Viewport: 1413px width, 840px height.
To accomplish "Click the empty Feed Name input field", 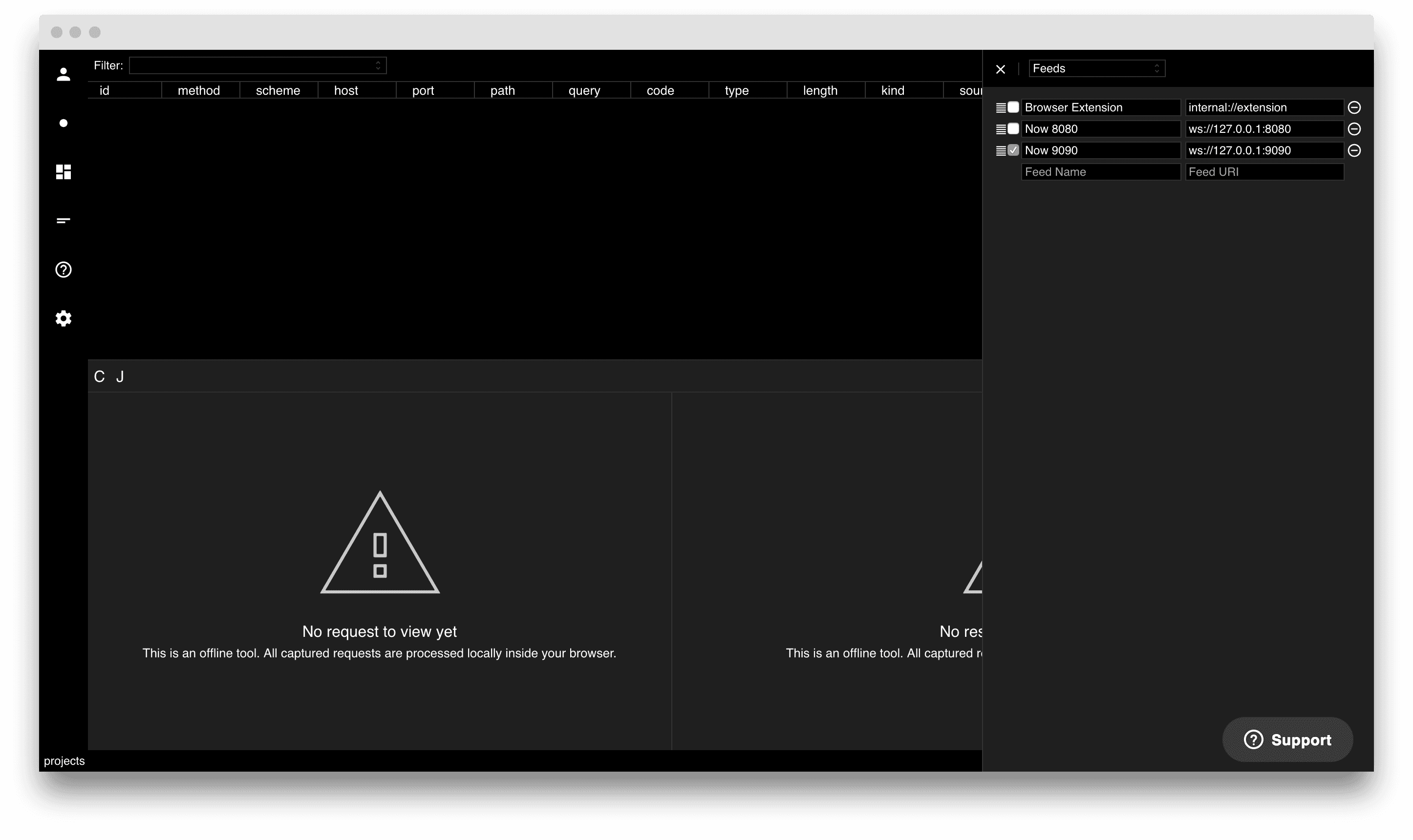I will click(1100, 172).
